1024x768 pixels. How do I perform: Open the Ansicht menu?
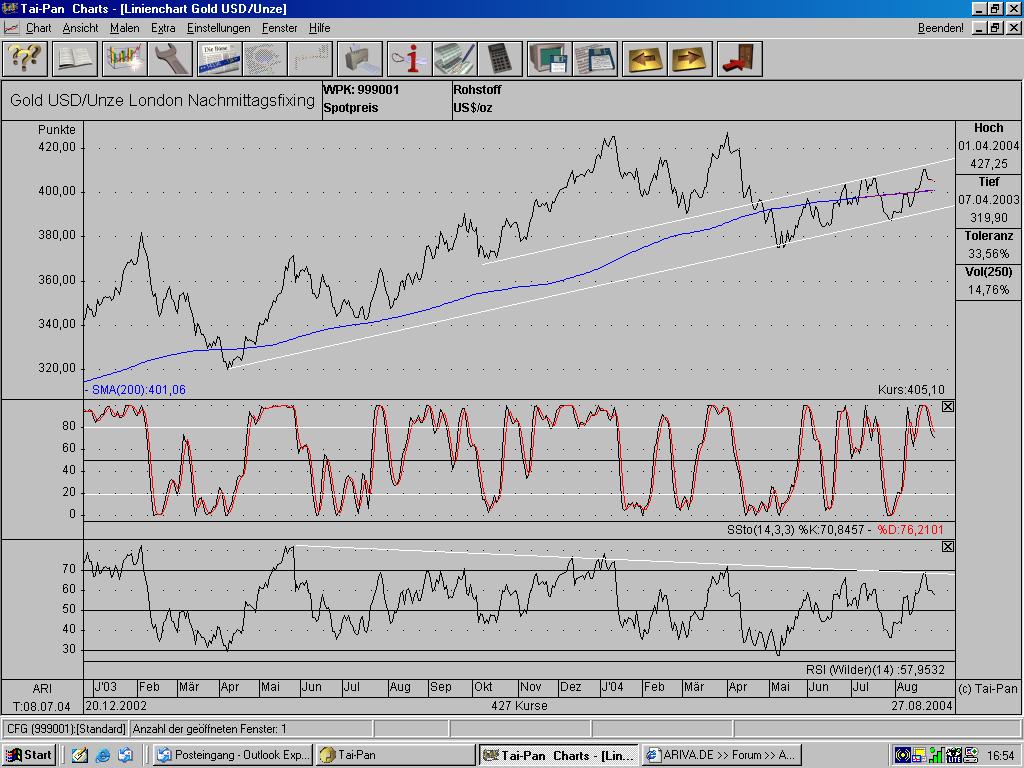click(x=80, y=28)
